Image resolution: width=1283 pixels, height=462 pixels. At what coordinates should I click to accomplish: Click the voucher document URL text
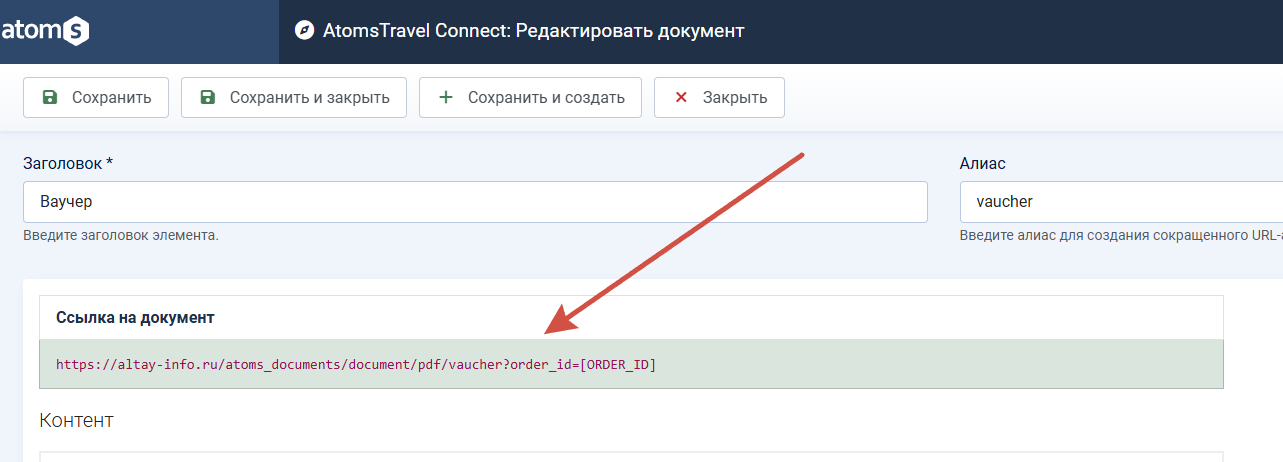(356, 365)
